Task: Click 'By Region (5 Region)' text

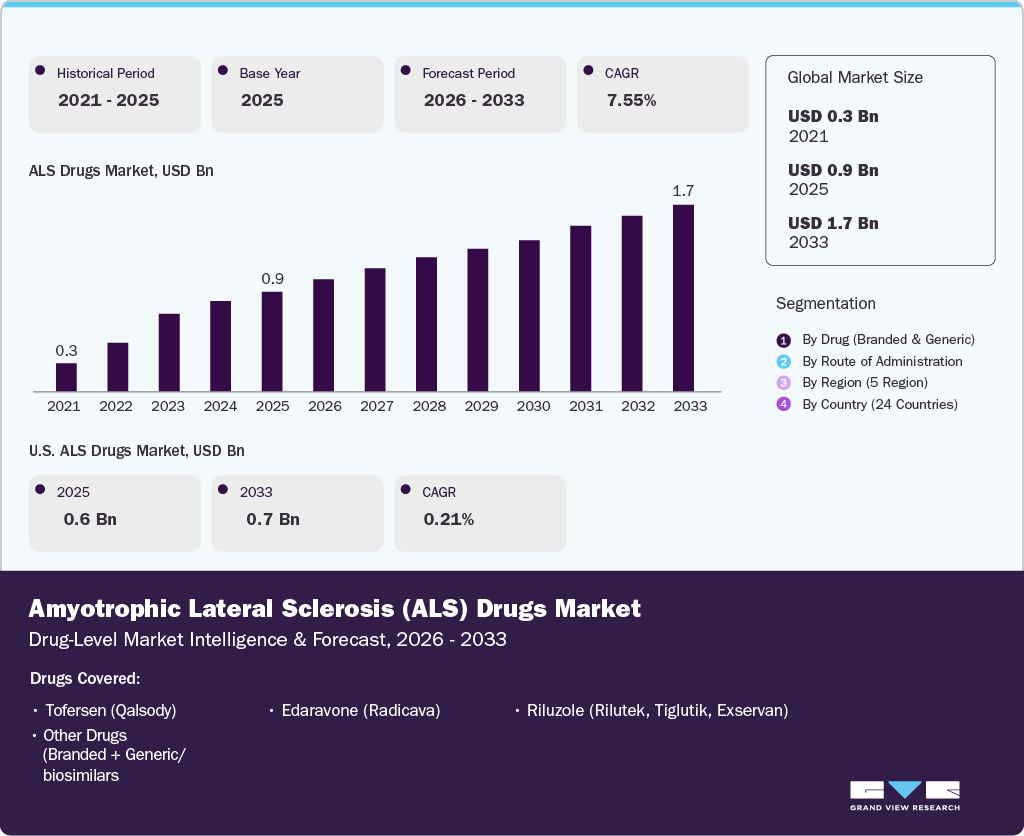Action: [x=865, y=383]
